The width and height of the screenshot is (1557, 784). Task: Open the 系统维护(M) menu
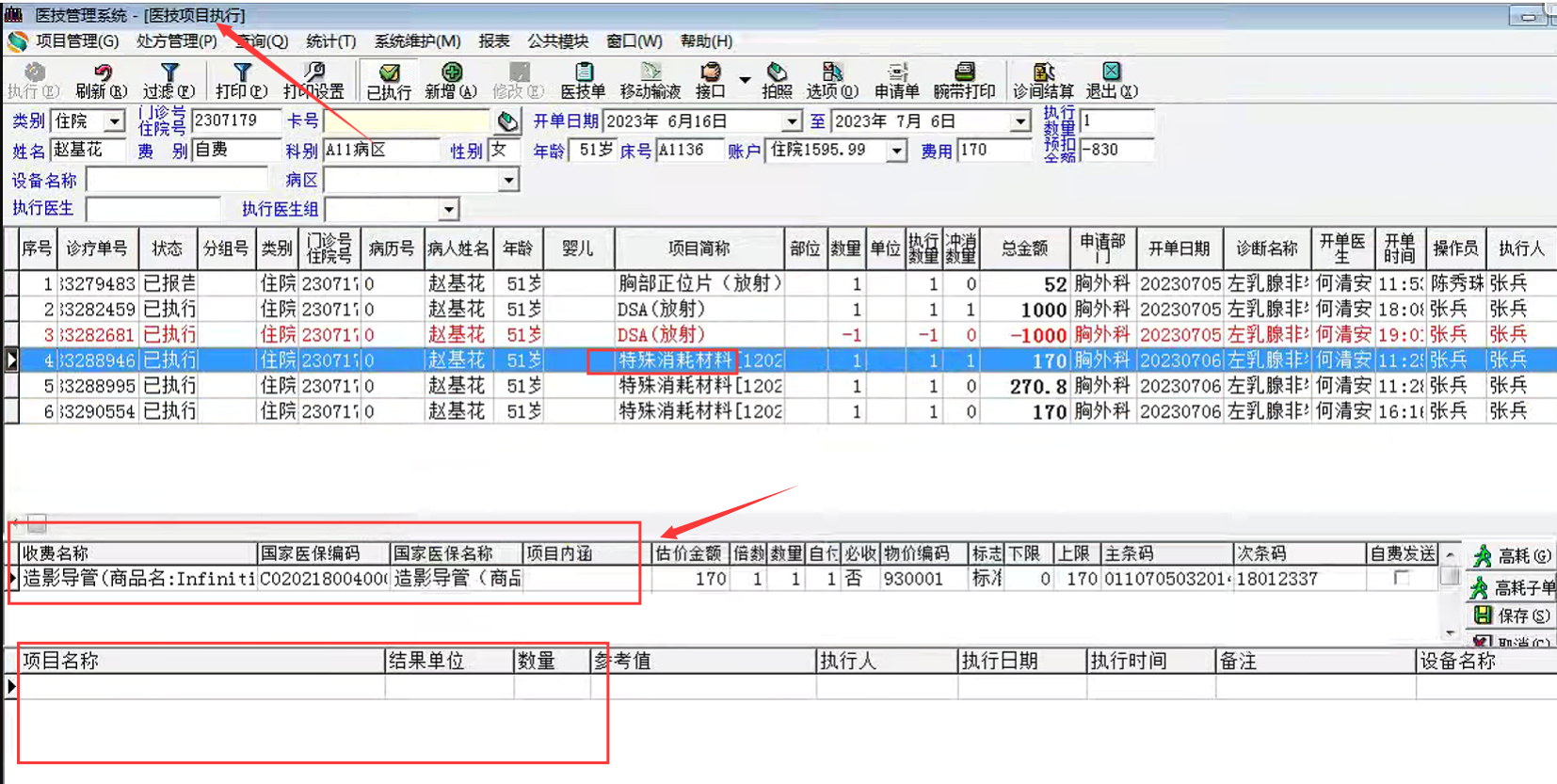[418, 41]
